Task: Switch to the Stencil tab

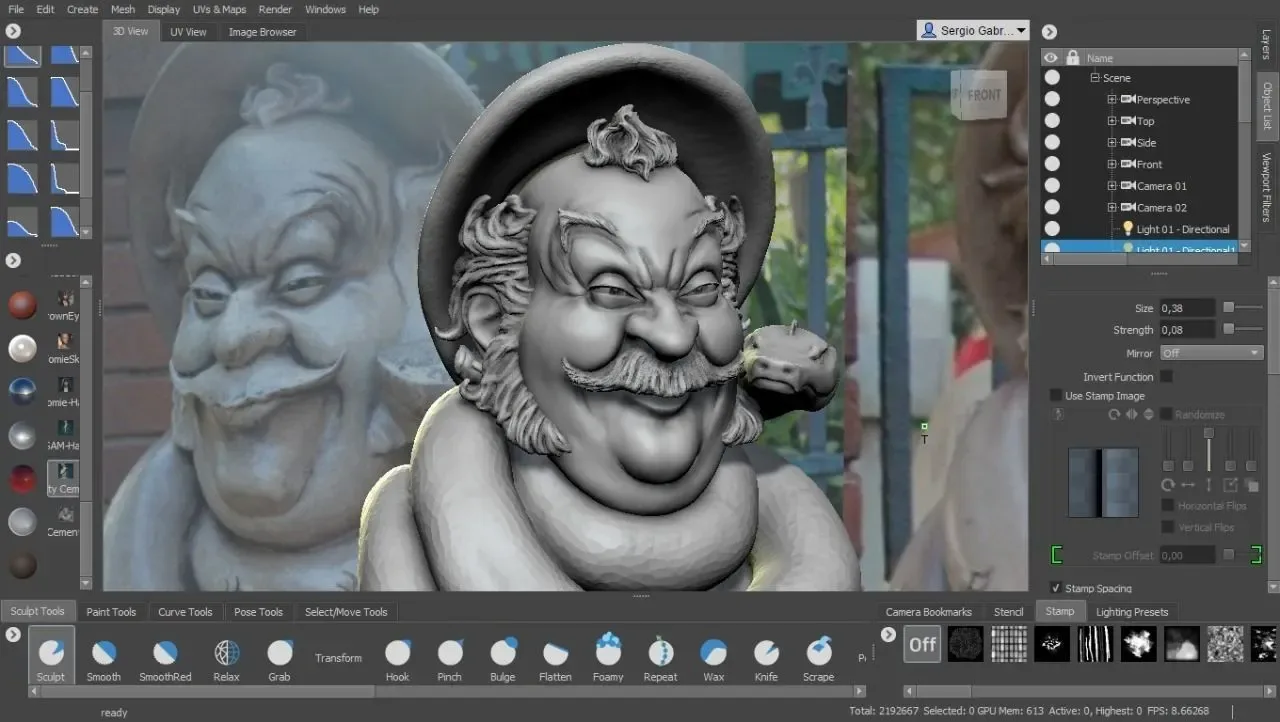Action: point(1008,612)
